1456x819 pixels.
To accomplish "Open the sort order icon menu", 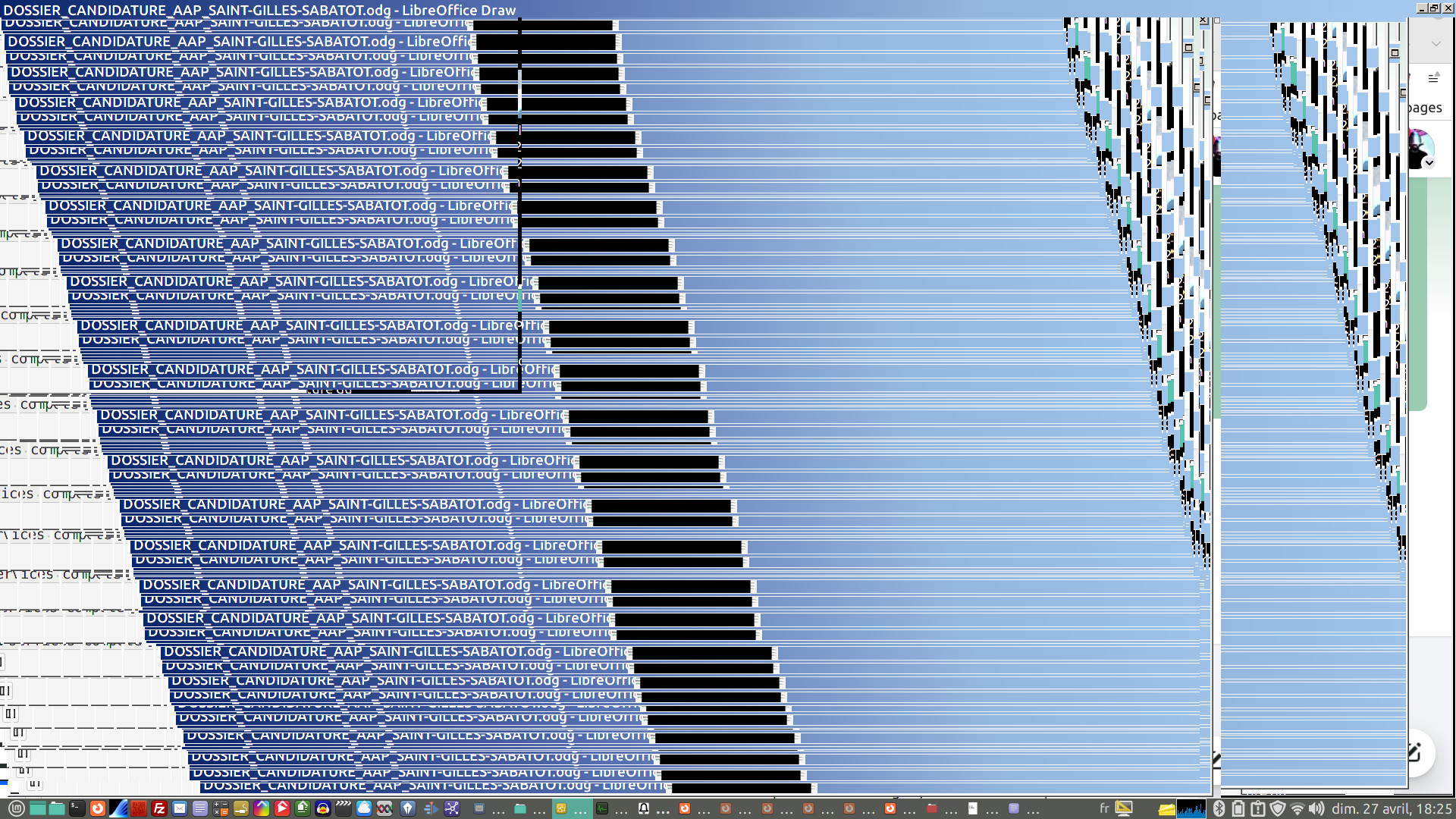I will [x=1433, y=78].
